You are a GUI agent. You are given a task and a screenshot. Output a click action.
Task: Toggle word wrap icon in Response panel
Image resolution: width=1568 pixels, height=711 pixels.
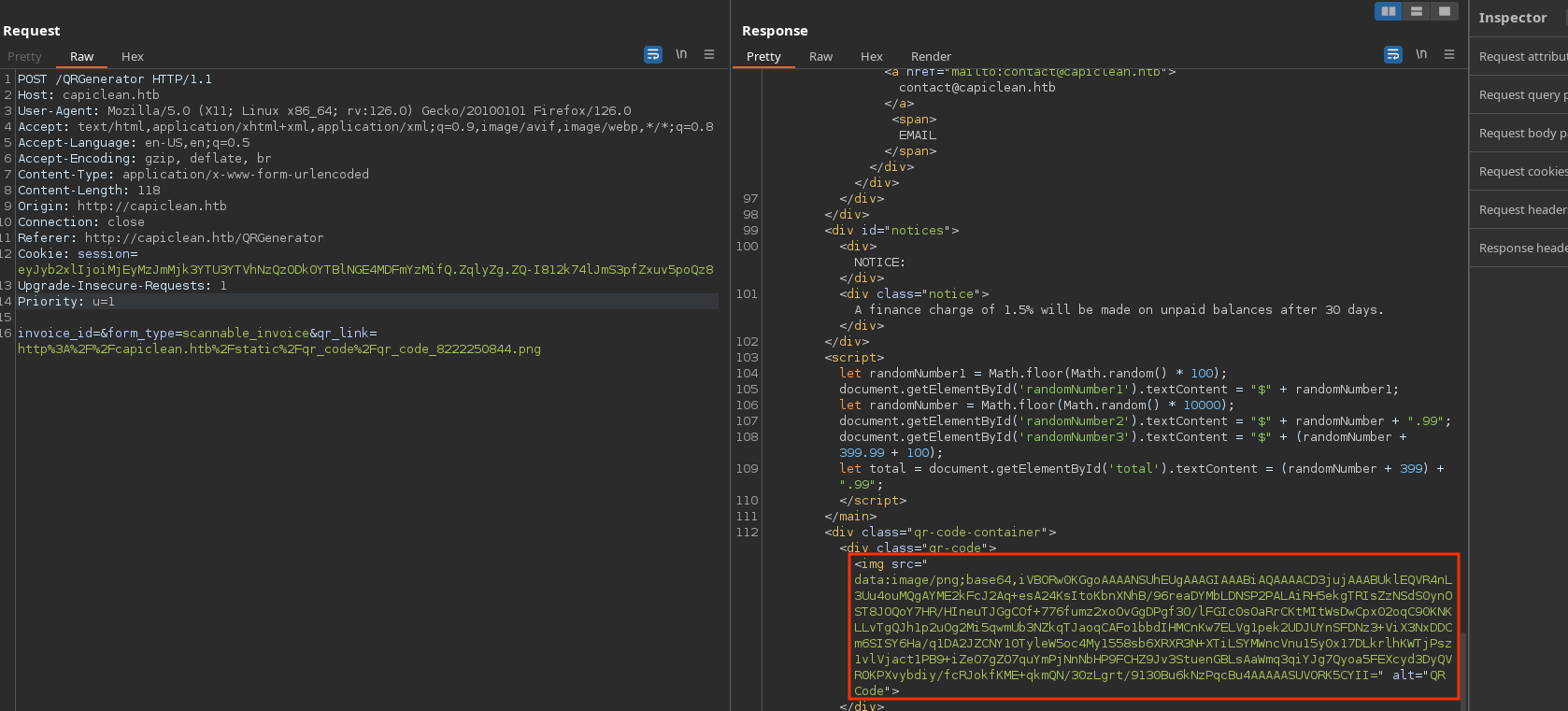coord(1392,54)
